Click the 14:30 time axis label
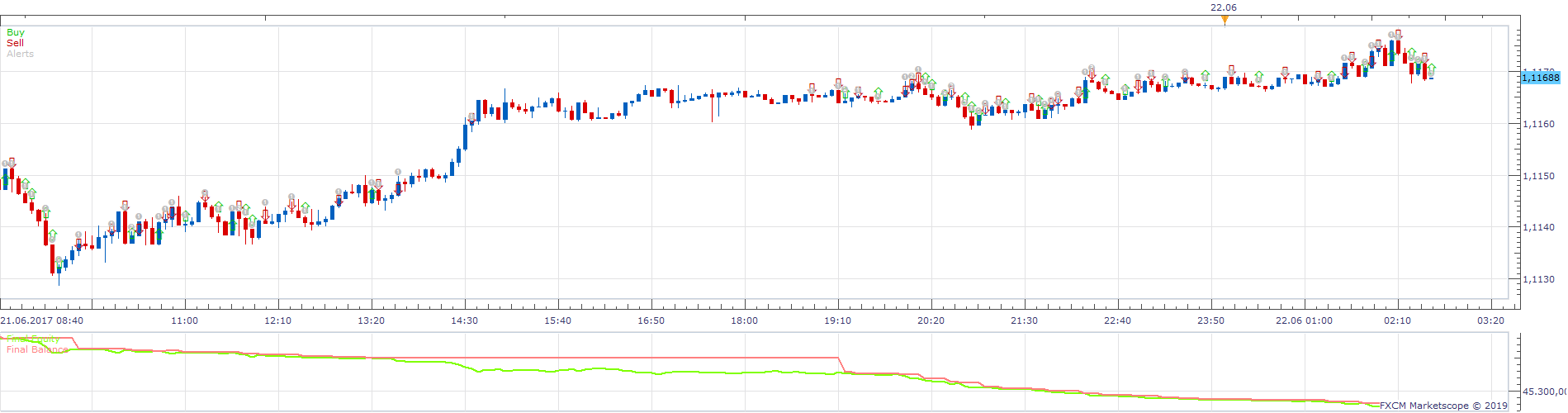The width and height of the screenshot is (1568, 413). 464,320
